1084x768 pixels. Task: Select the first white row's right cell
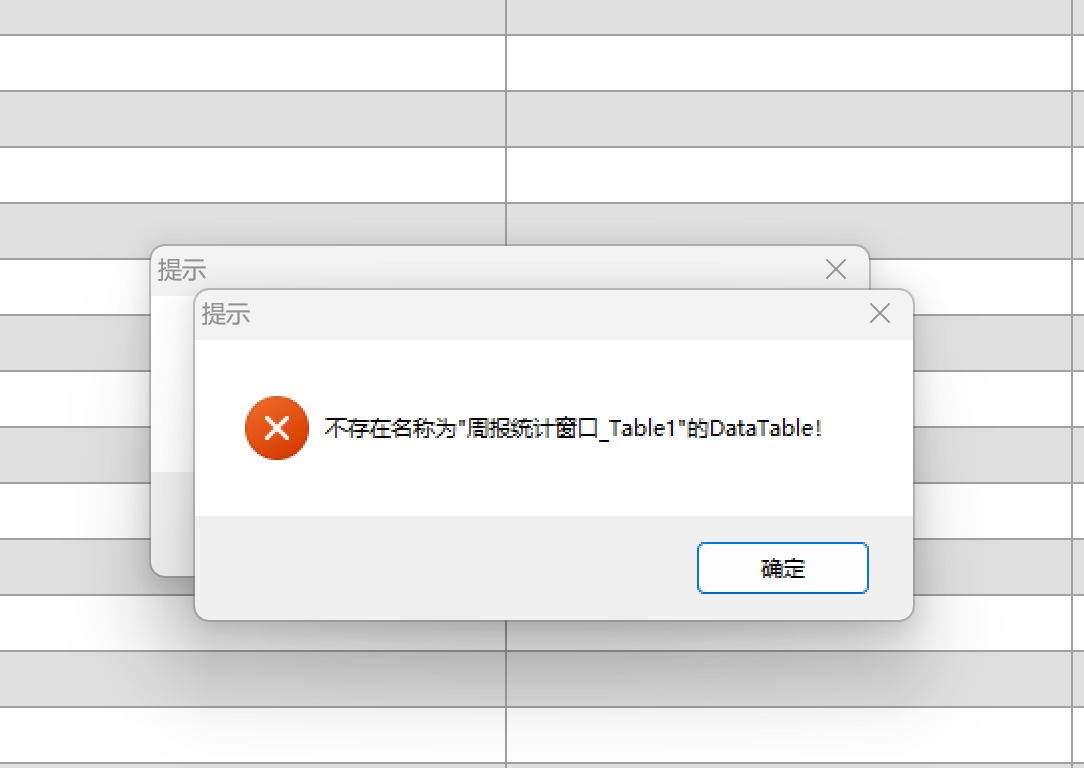[x=789, y=63]
